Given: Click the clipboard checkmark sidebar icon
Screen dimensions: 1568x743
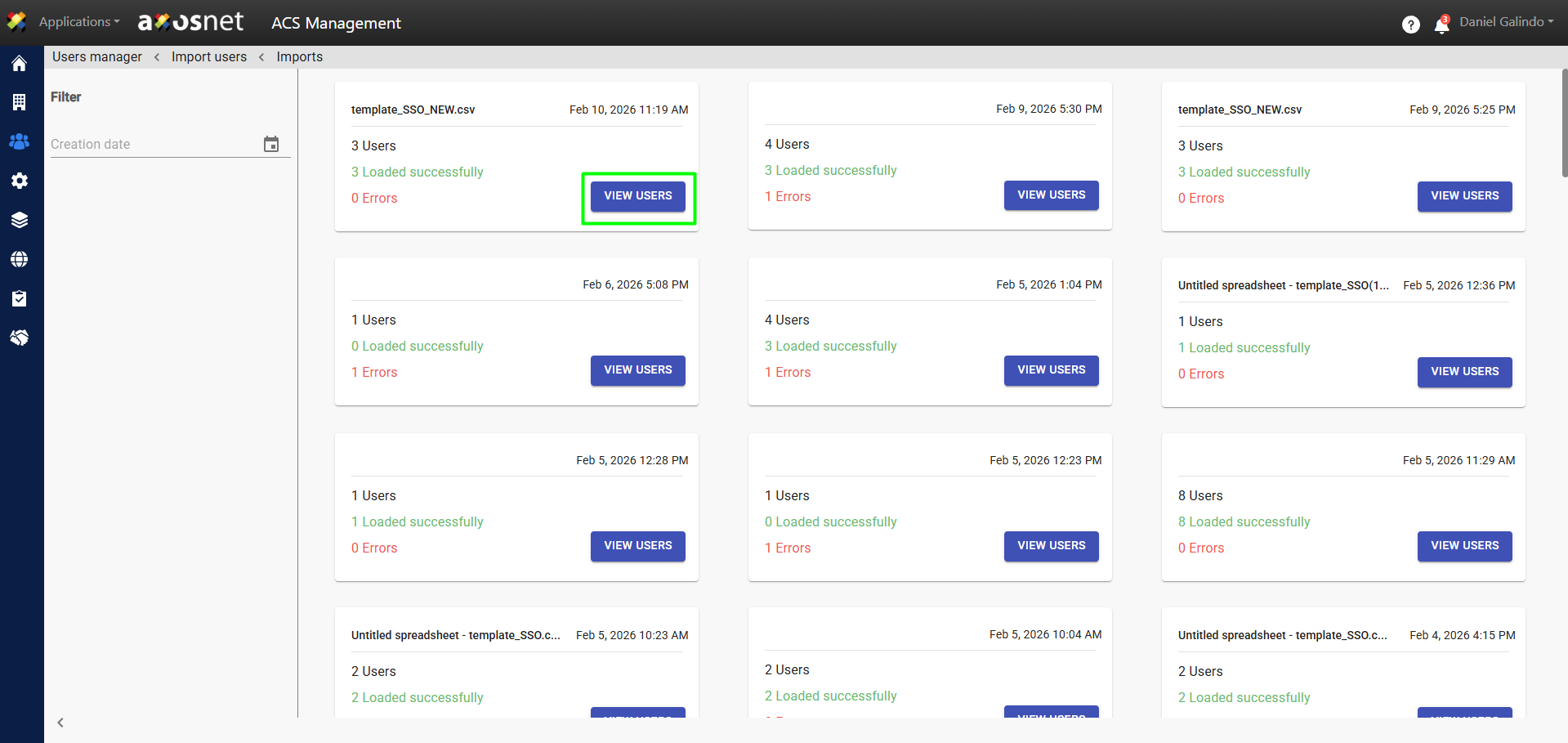Looking at the screenshot, I should tap(20, 298).
